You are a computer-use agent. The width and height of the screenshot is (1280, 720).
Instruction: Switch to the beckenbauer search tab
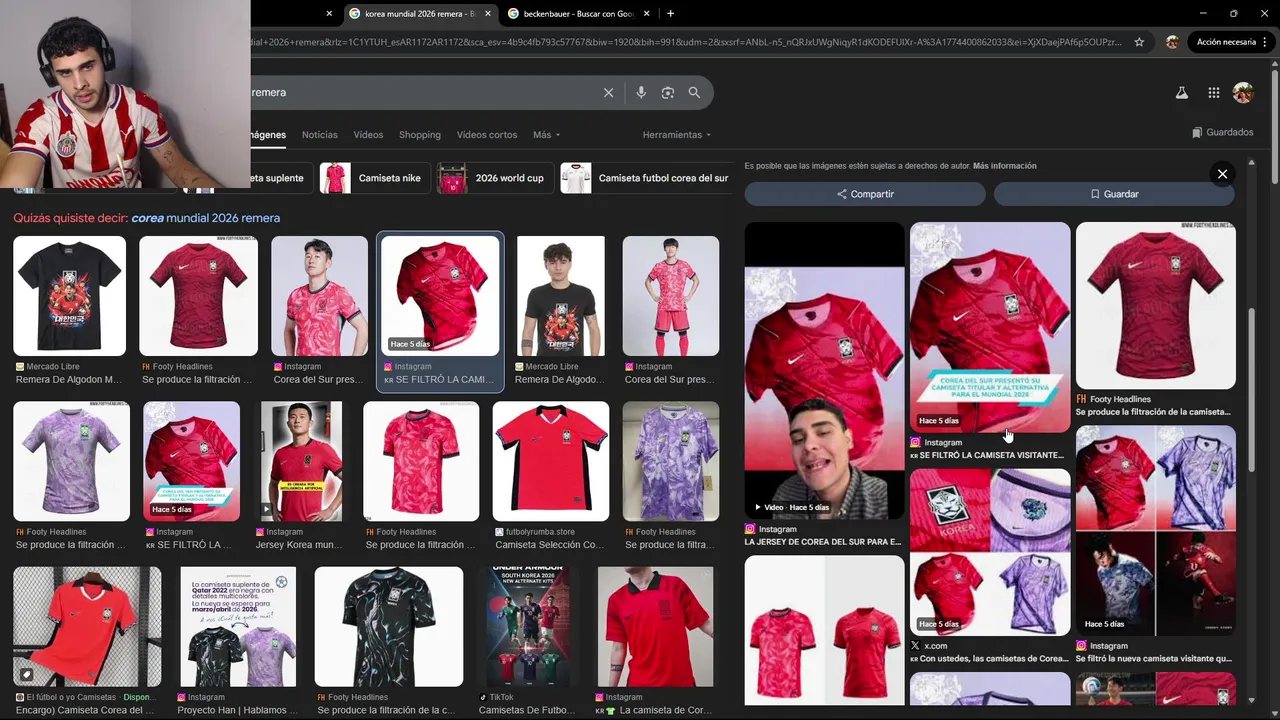(578, 14)
